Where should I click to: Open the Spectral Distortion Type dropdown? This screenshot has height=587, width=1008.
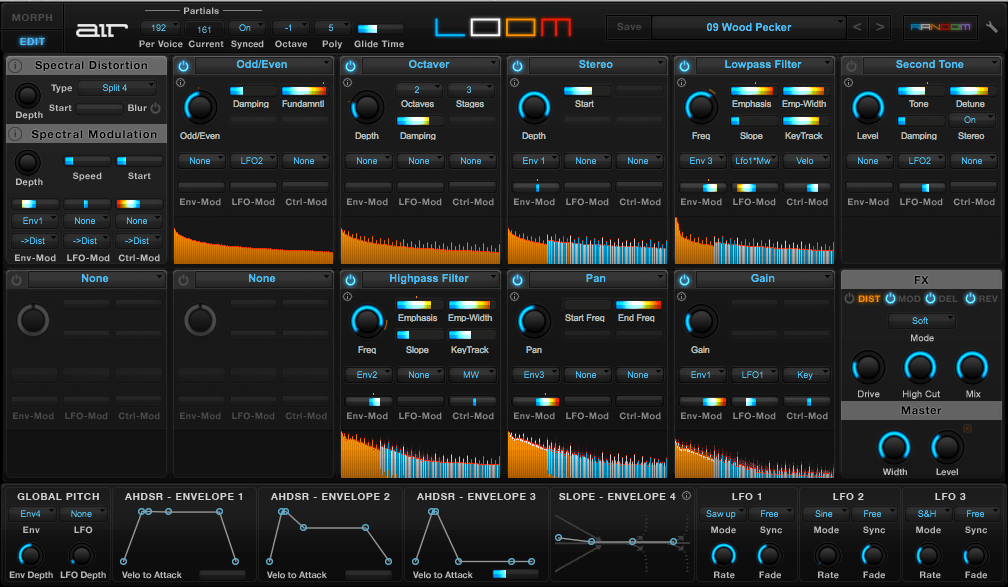[x=117, y=87]
